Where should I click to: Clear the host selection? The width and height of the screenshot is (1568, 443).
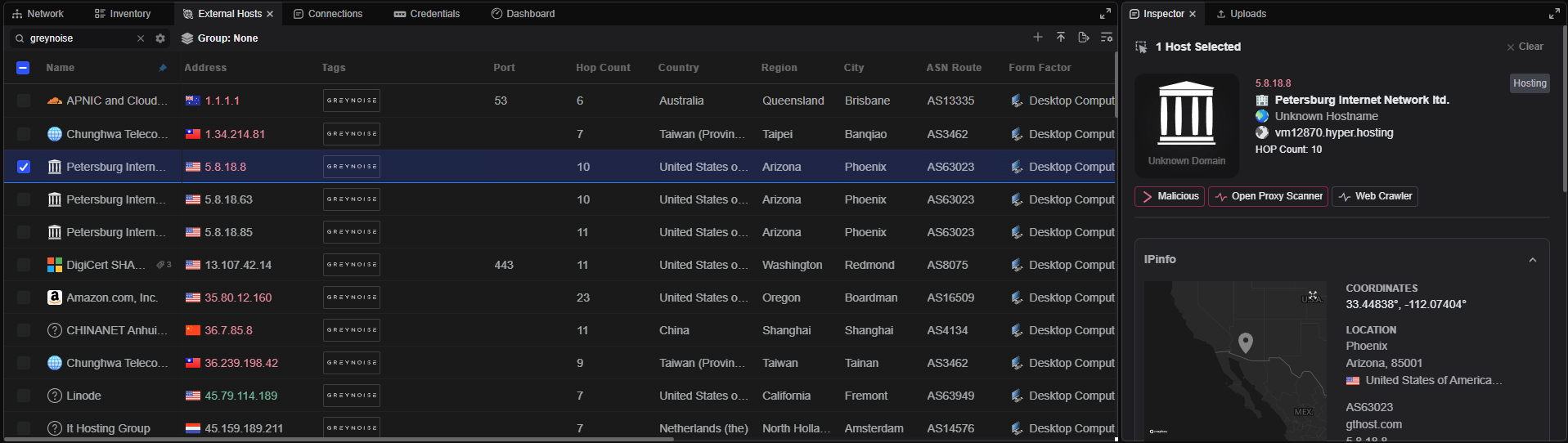(x=1525, y=47)
